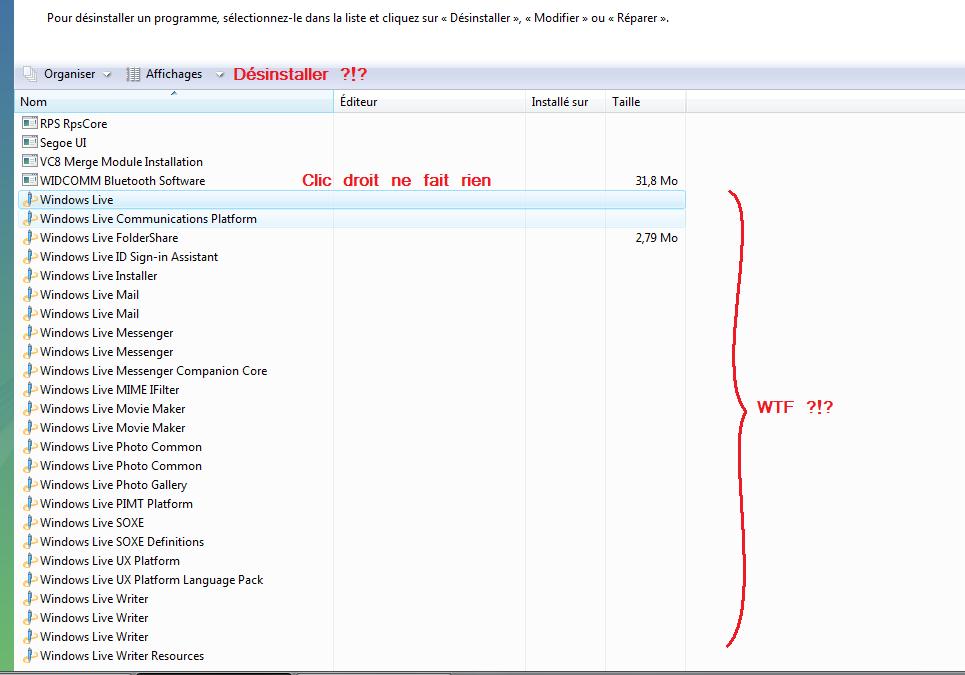Select Windows Live UX Platform Language Pack name
Screen dimensions: 965x675
(151, 580)
